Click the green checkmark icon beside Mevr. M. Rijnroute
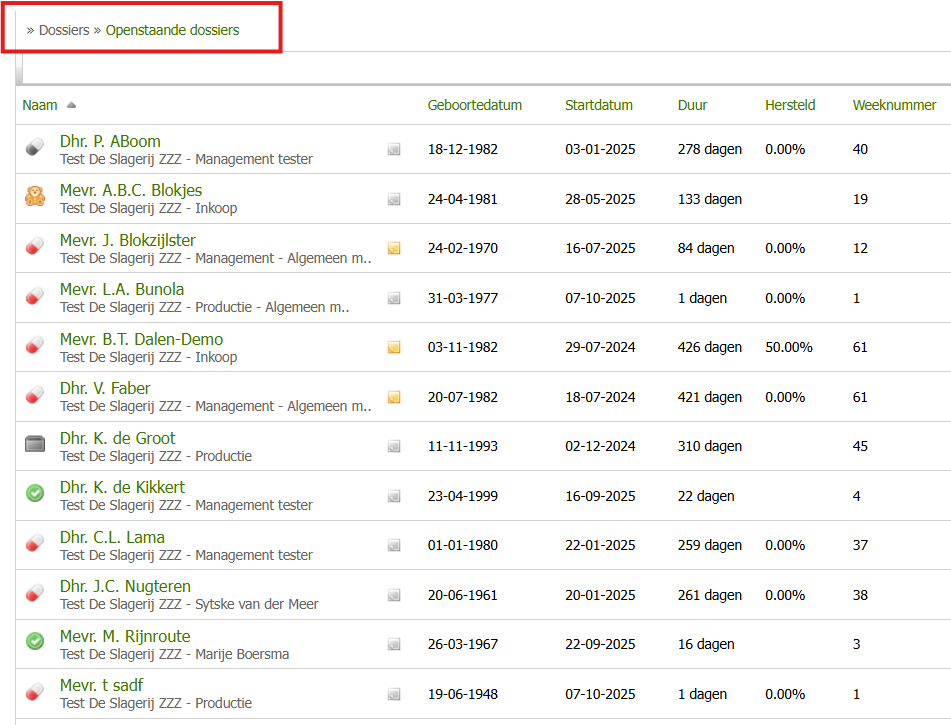Image resolution: width=951 pixels, height=725 pixels. tap(35, 642)
